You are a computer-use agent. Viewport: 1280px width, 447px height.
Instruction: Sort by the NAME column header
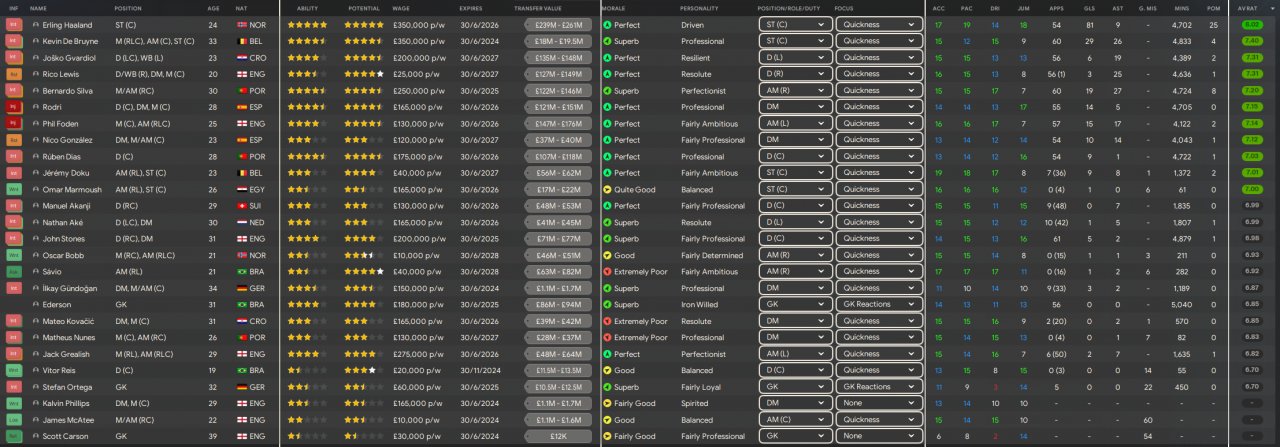coord(38,8)
